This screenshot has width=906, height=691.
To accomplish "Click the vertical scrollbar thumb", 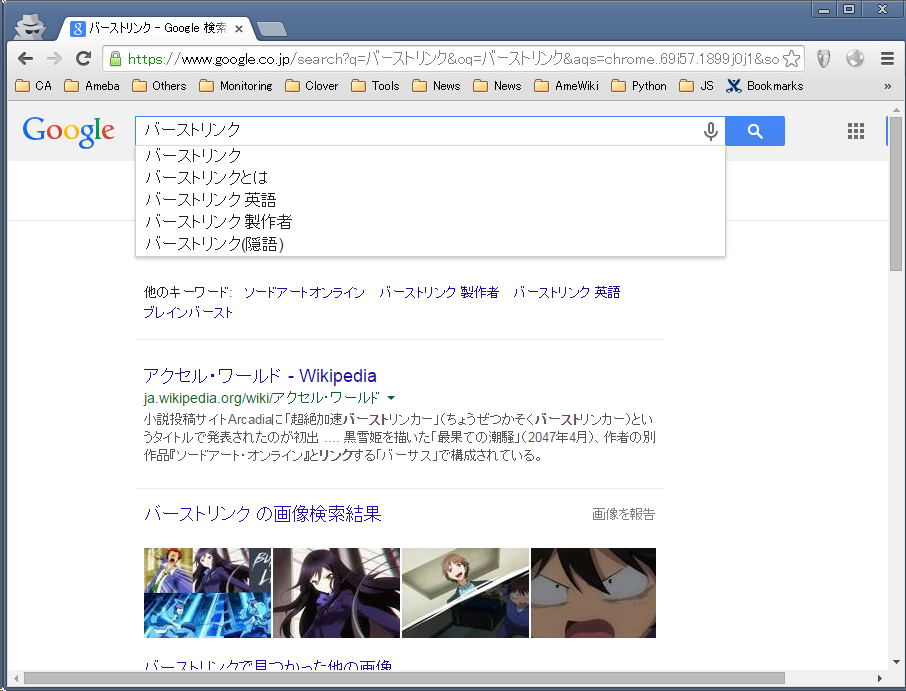I will (x=896, y=194).
